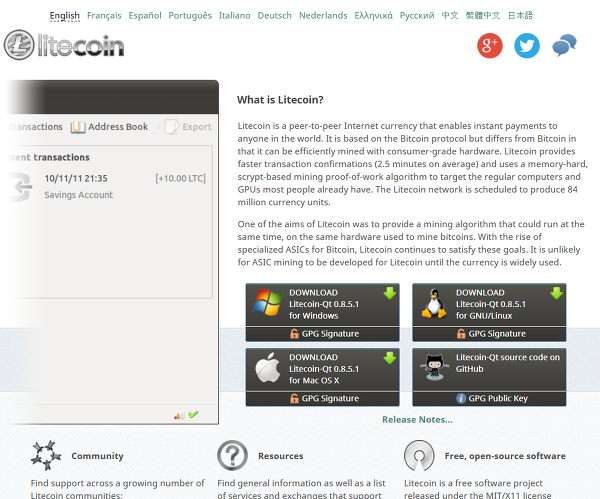Click the lock icon beside Mac GPG Signature
The height and width of the screenshot is (499, 600).
(294, 398)
